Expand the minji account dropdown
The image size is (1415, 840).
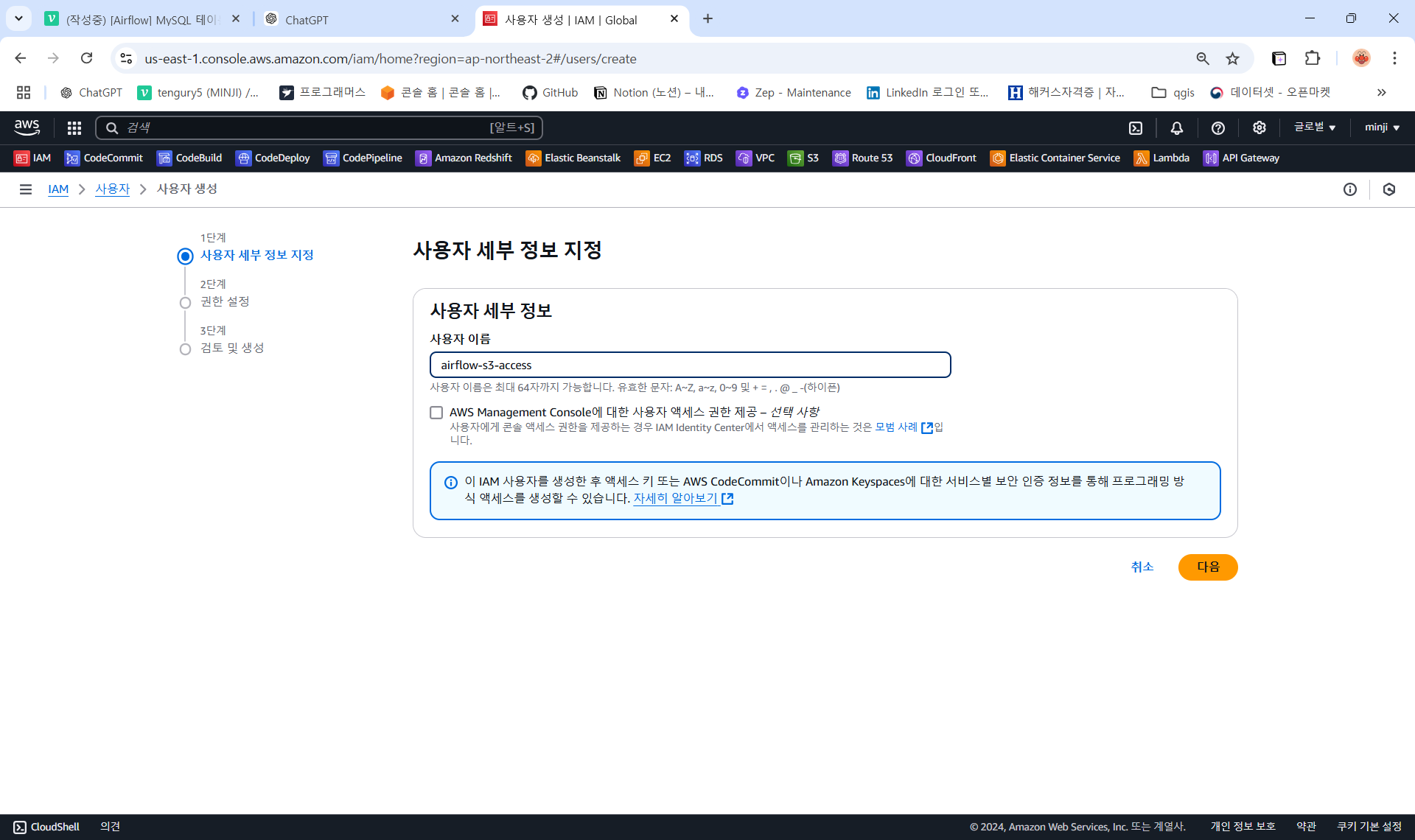tap(1382, 127)
